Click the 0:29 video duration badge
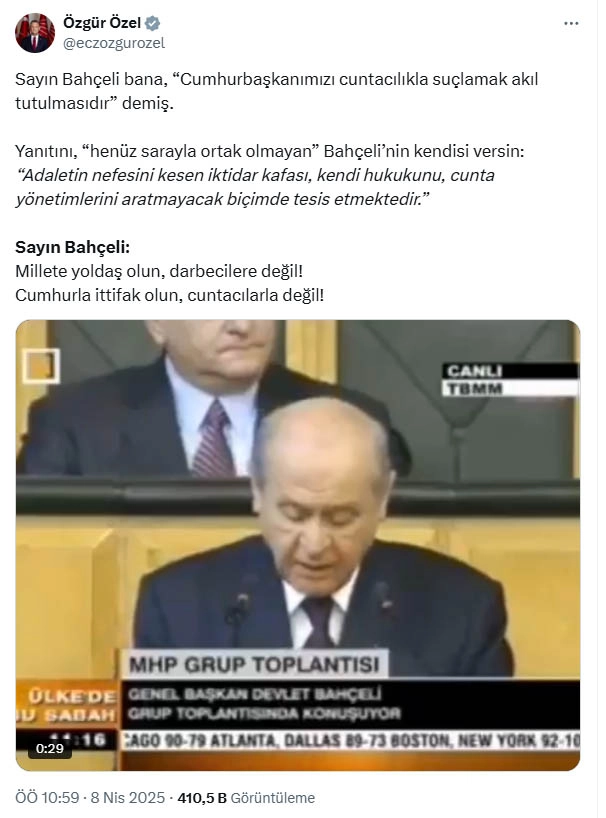 tap(50, 749)
